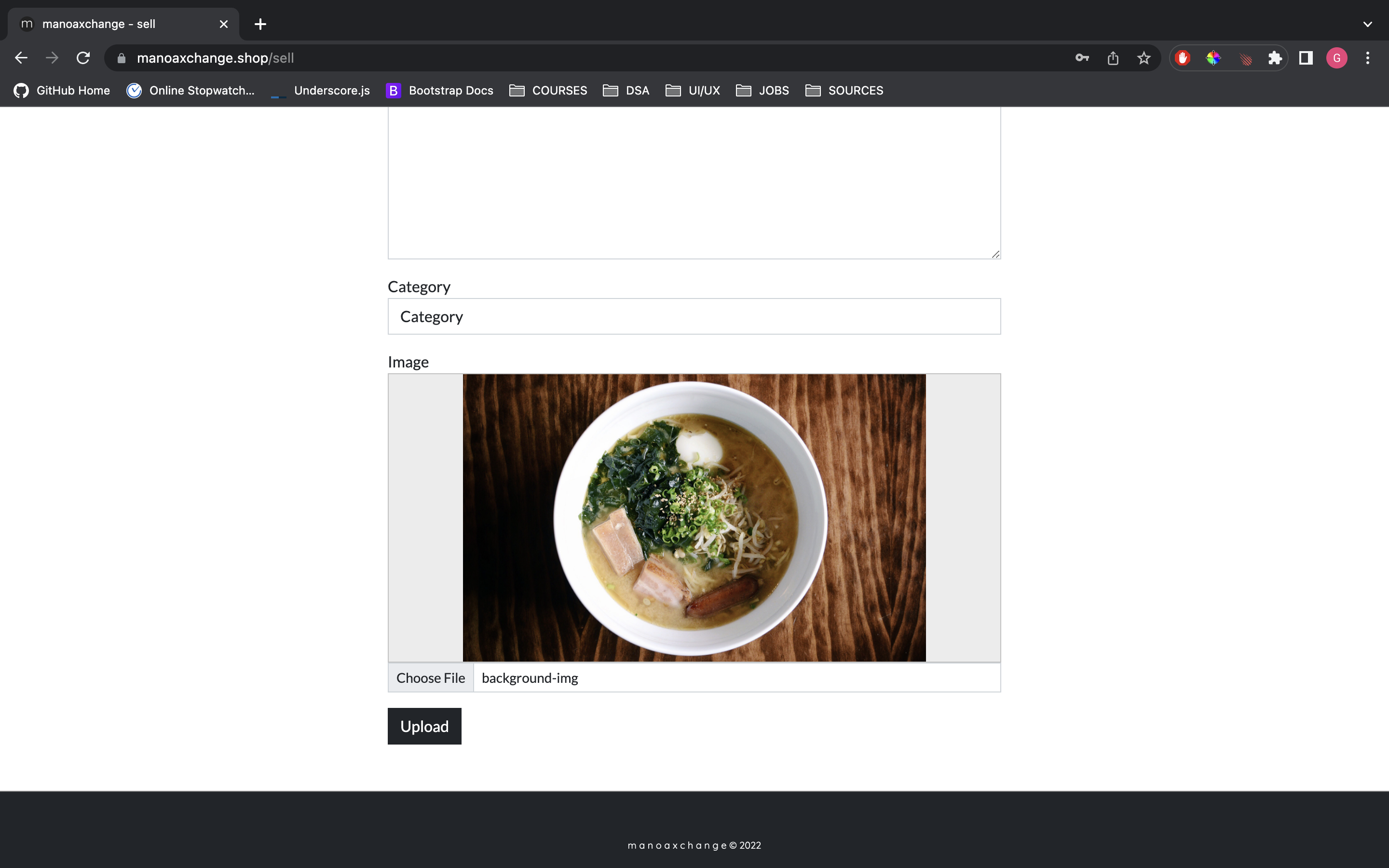Expand the COURSES bookmarks folder
Viewport: 1389px width, 868px height.
(548, 90)
